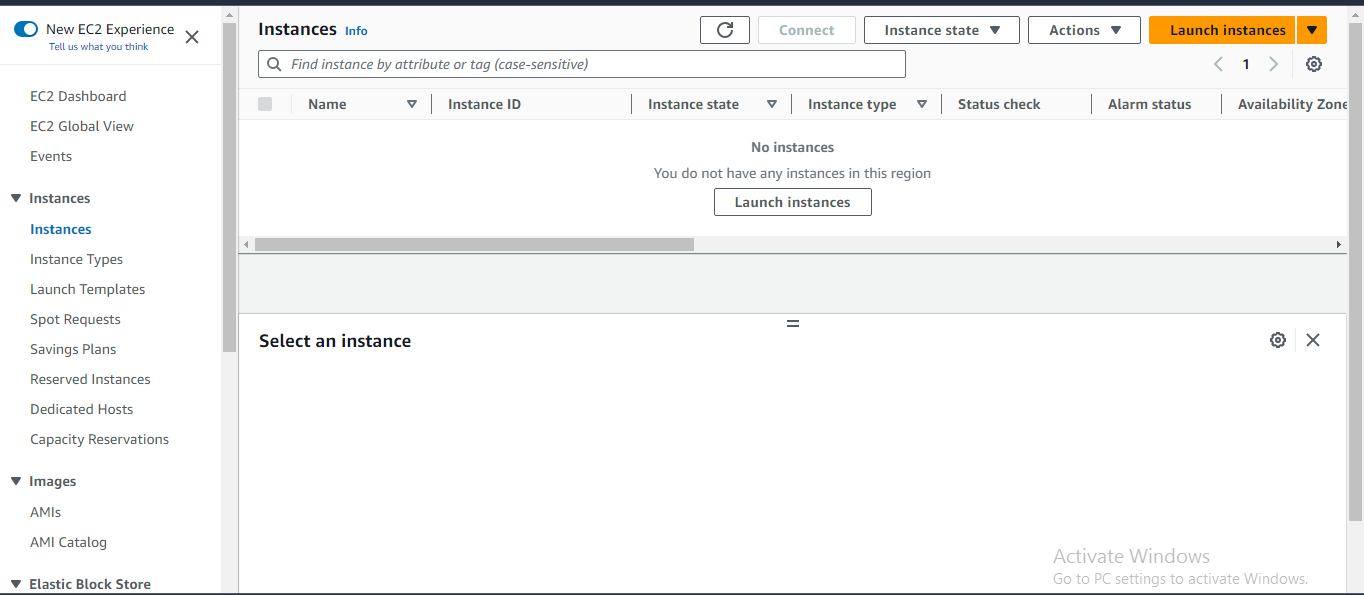
Task: Click the main page vertical scrollbar
Action: pyautogui.click(x=1356, y=270)
